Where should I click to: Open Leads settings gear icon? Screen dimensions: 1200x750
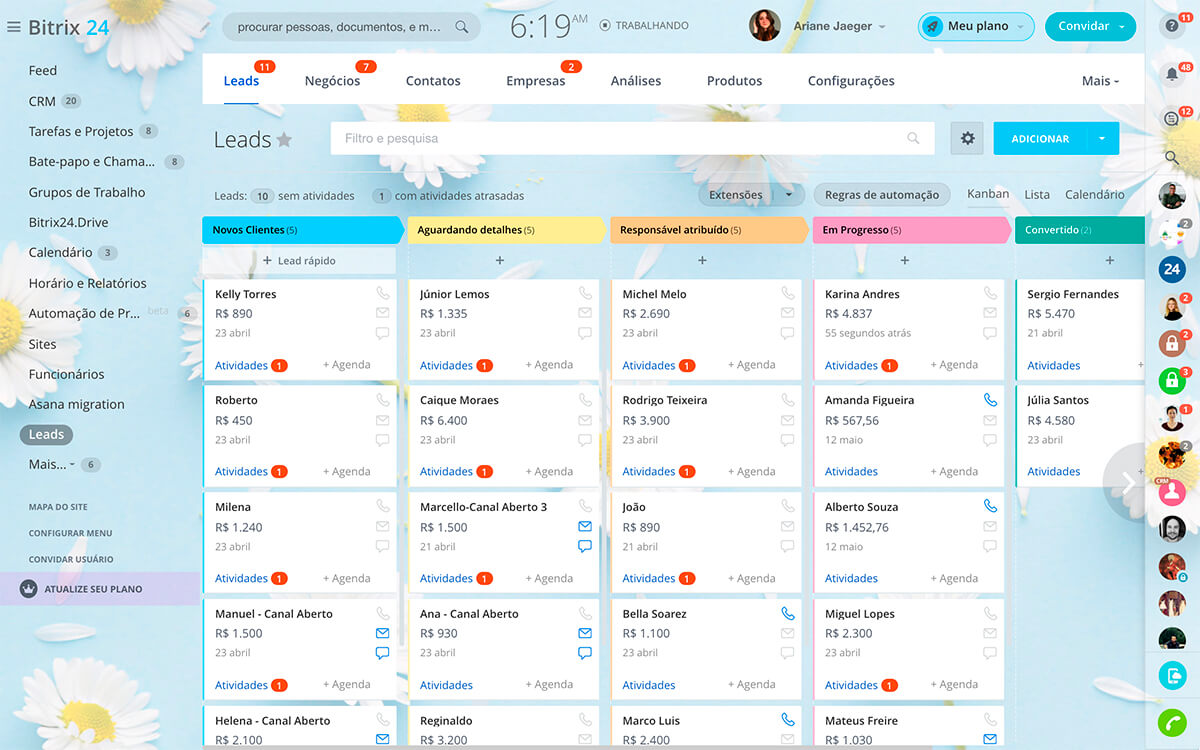967,139
